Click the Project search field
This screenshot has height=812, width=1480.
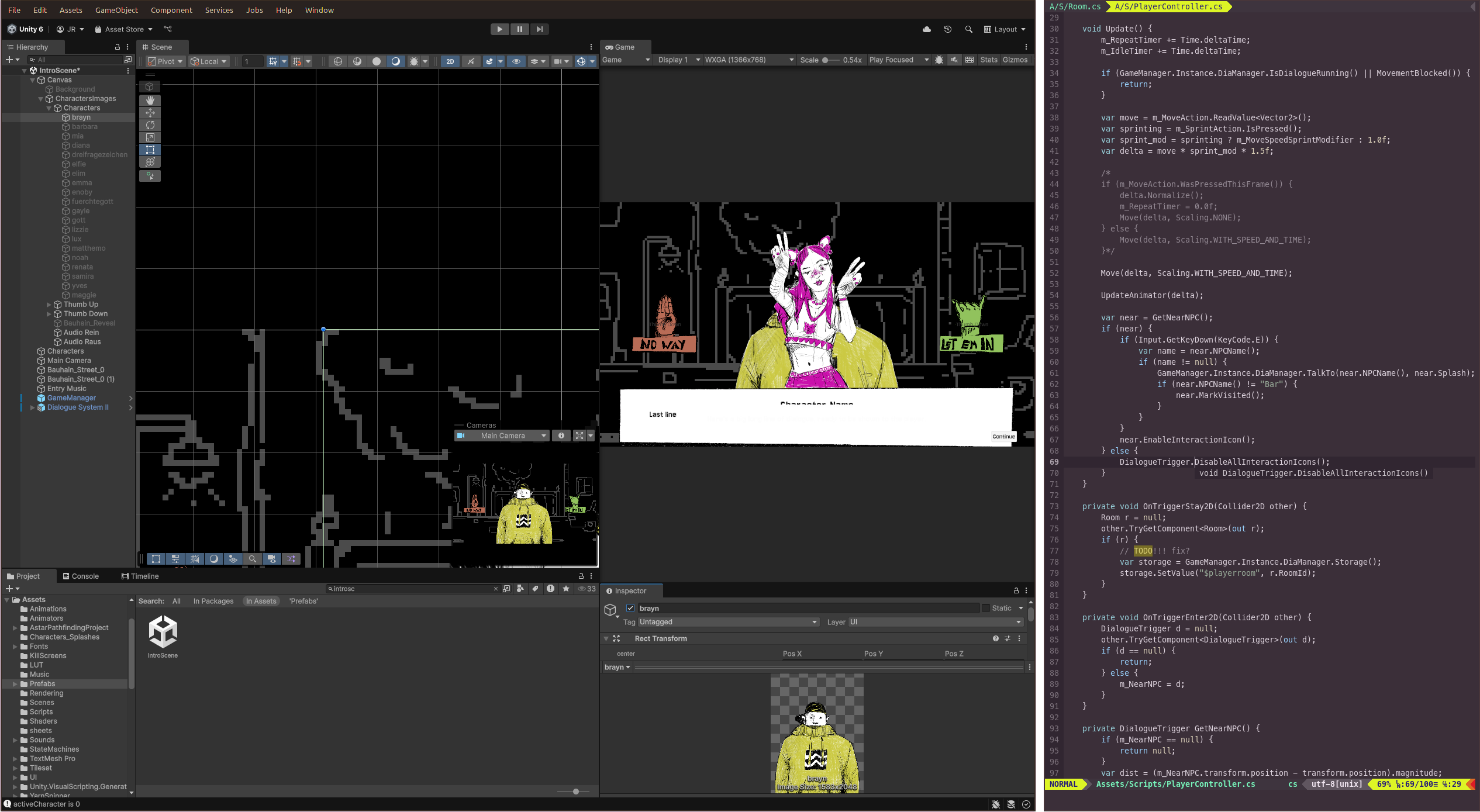coord(413,589)
